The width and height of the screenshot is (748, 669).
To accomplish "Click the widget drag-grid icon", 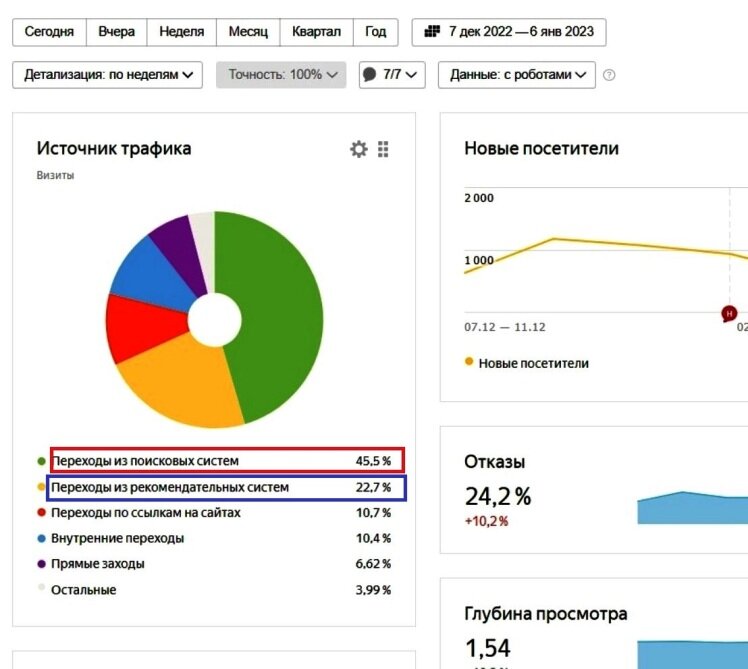I will pyautogui.click(x=383, y=149).
